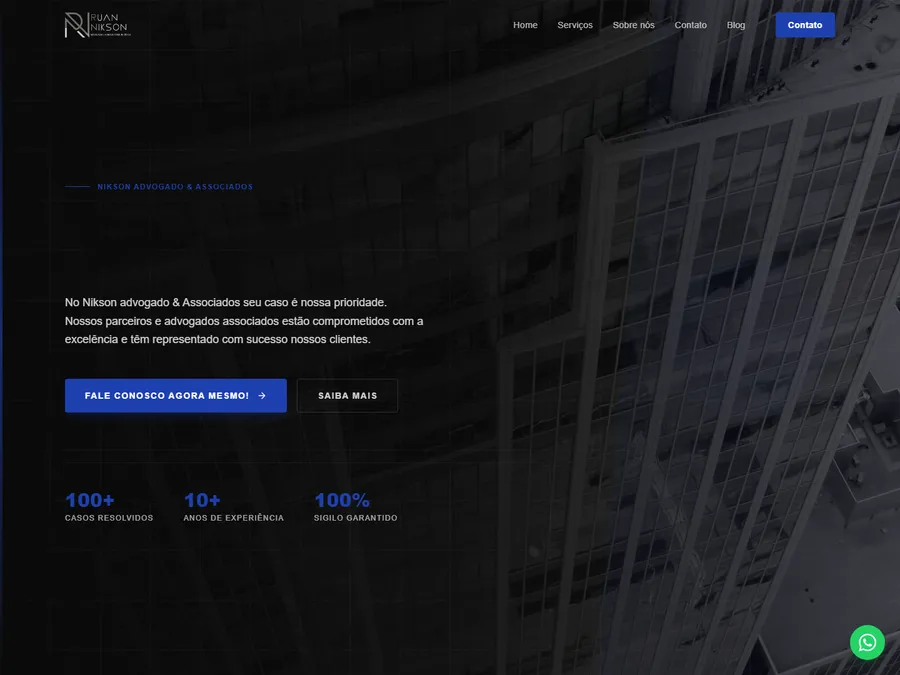Image resolution: width=900 pixels, height=675 pixels.
Task: Click the Nikson Advogado & Associados heading
Action: click(x=174, y=187)
